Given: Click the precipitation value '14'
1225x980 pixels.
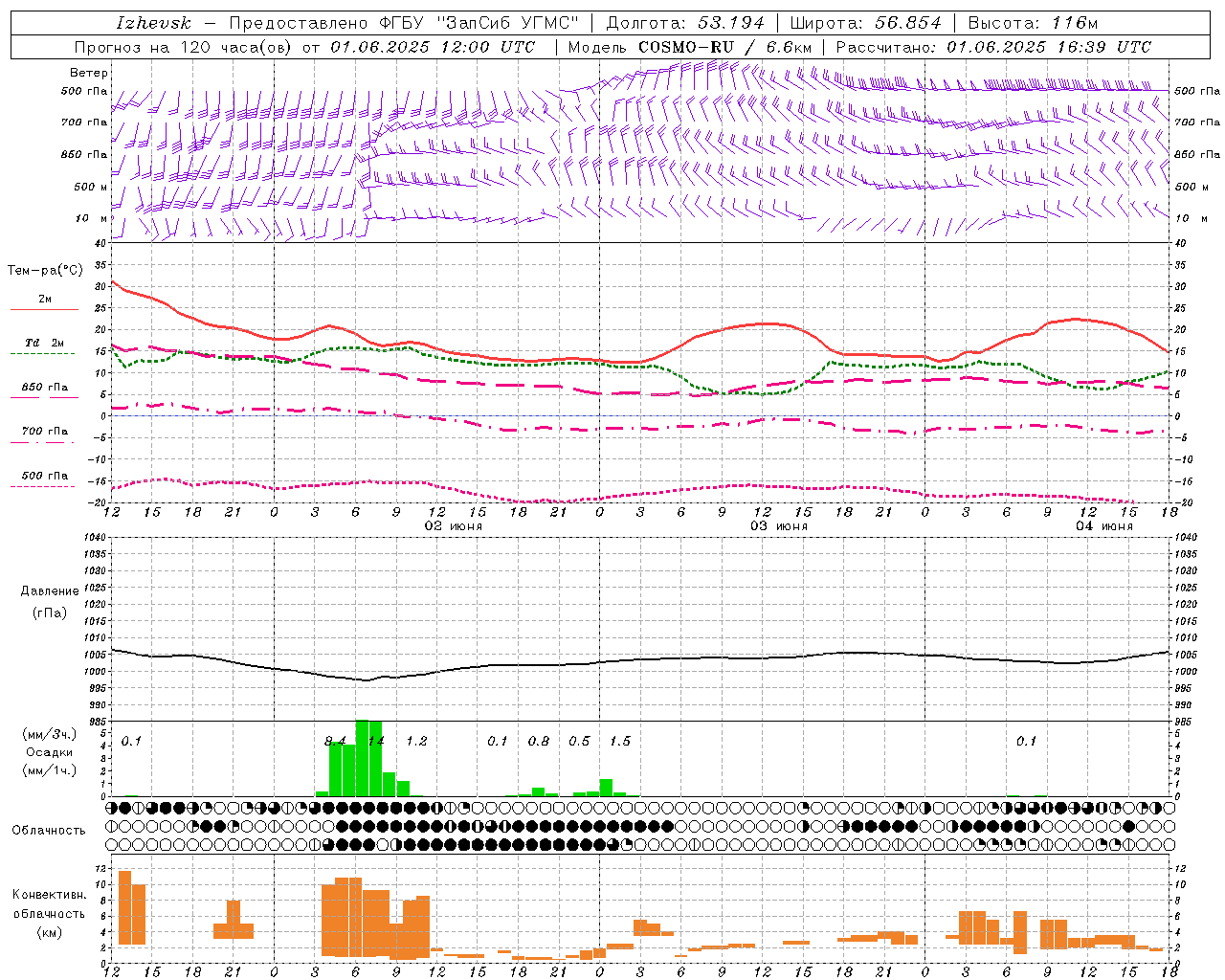Looking at the screenshot, I should click(376, 741).
